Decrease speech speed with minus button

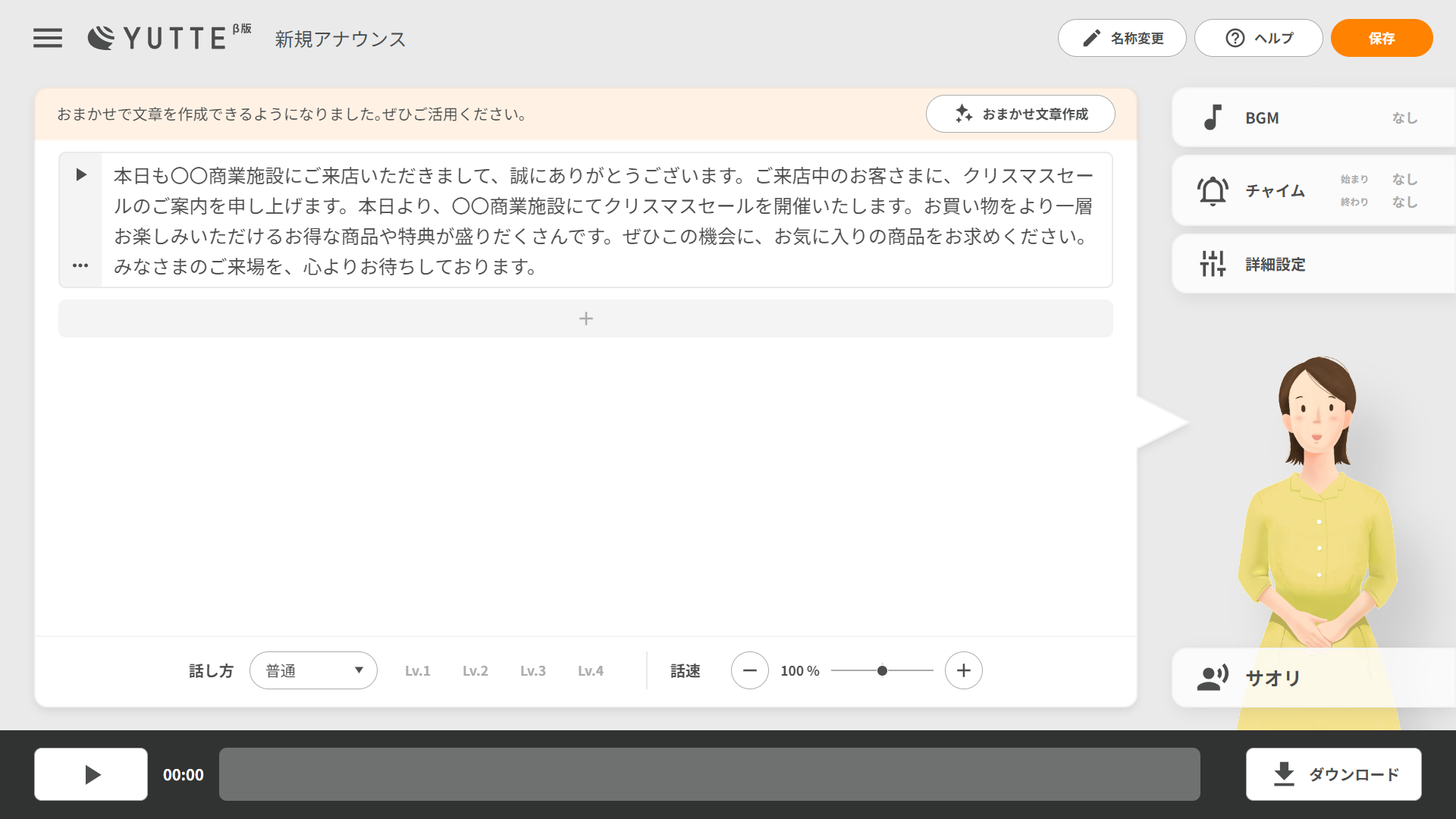pos(749,670)
